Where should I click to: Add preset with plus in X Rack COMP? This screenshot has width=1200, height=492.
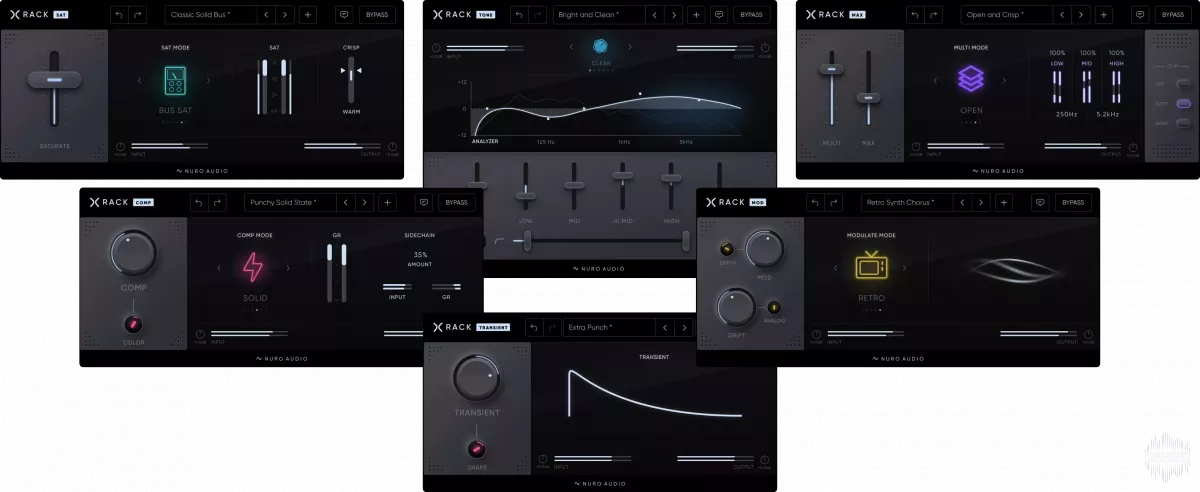tap(387, 203)
